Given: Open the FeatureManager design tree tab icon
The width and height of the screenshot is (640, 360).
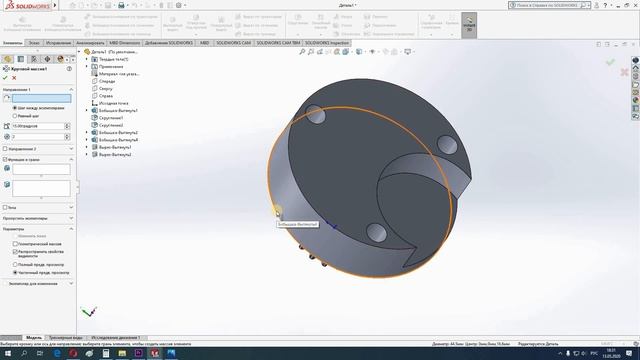Looking at the screenshot, I should tap(7, 59).
